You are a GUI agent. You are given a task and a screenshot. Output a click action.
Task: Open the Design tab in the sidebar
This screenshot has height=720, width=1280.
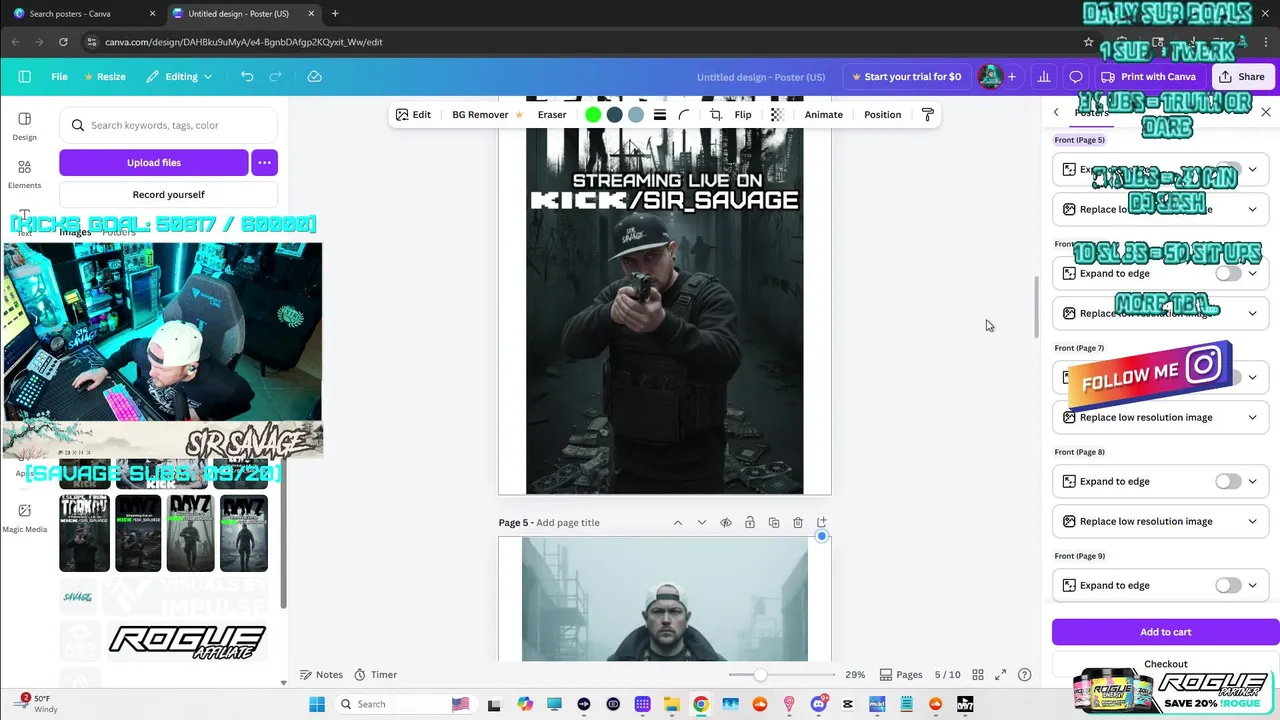click(x=25, y=126)
